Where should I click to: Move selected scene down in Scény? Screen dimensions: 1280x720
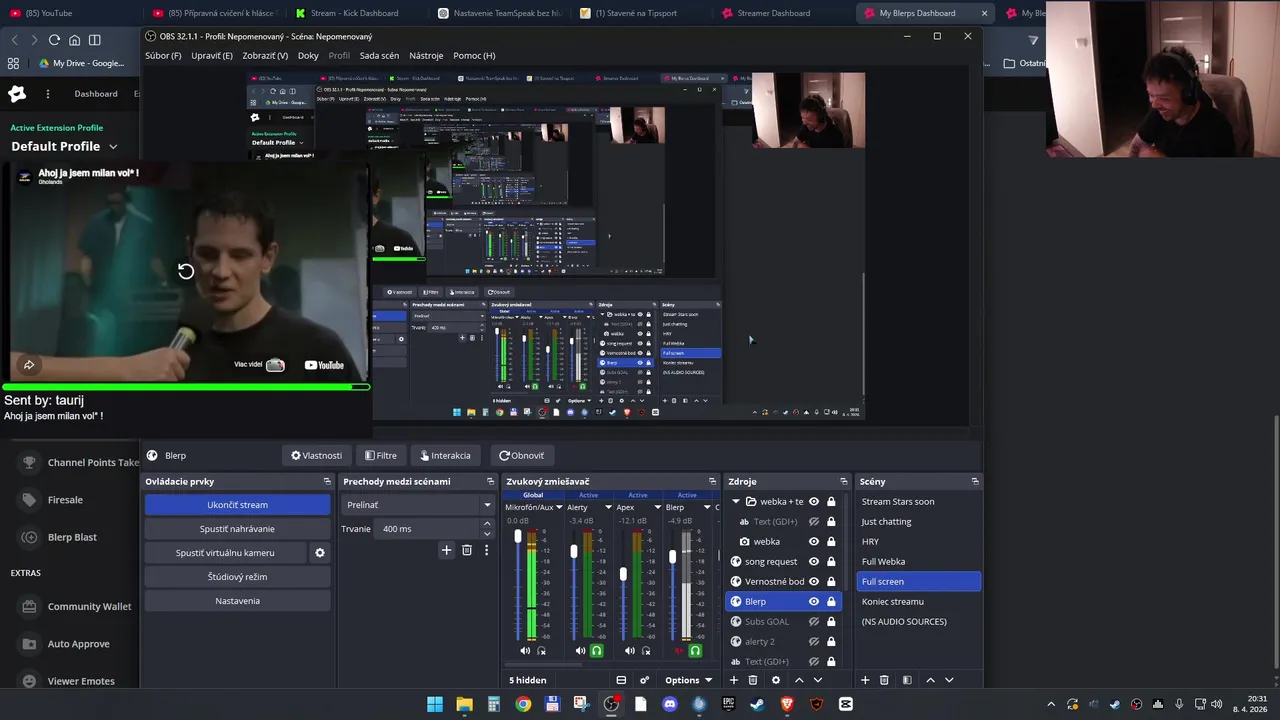tap(949, 680)
